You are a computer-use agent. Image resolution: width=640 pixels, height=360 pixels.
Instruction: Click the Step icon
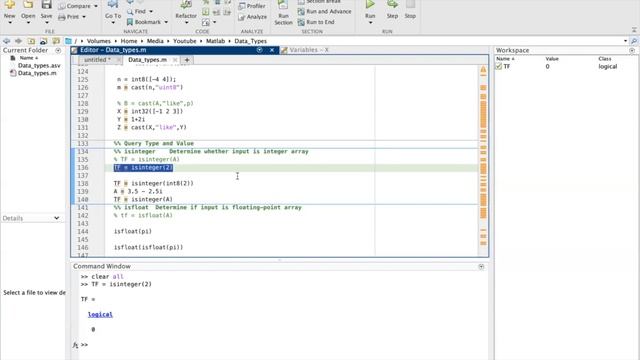tap(392, 4)
